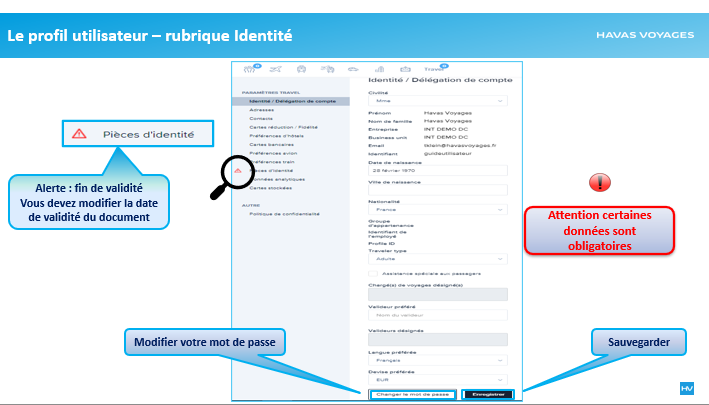709x405 pixels.
Task: Click the Changer le mot de passe button
Action: [413, 395]
